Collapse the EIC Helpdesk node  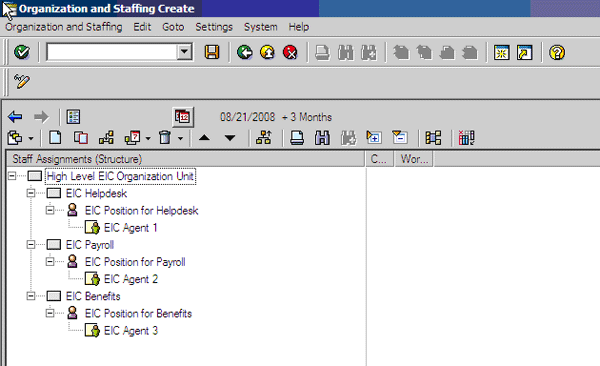[31, 193]
